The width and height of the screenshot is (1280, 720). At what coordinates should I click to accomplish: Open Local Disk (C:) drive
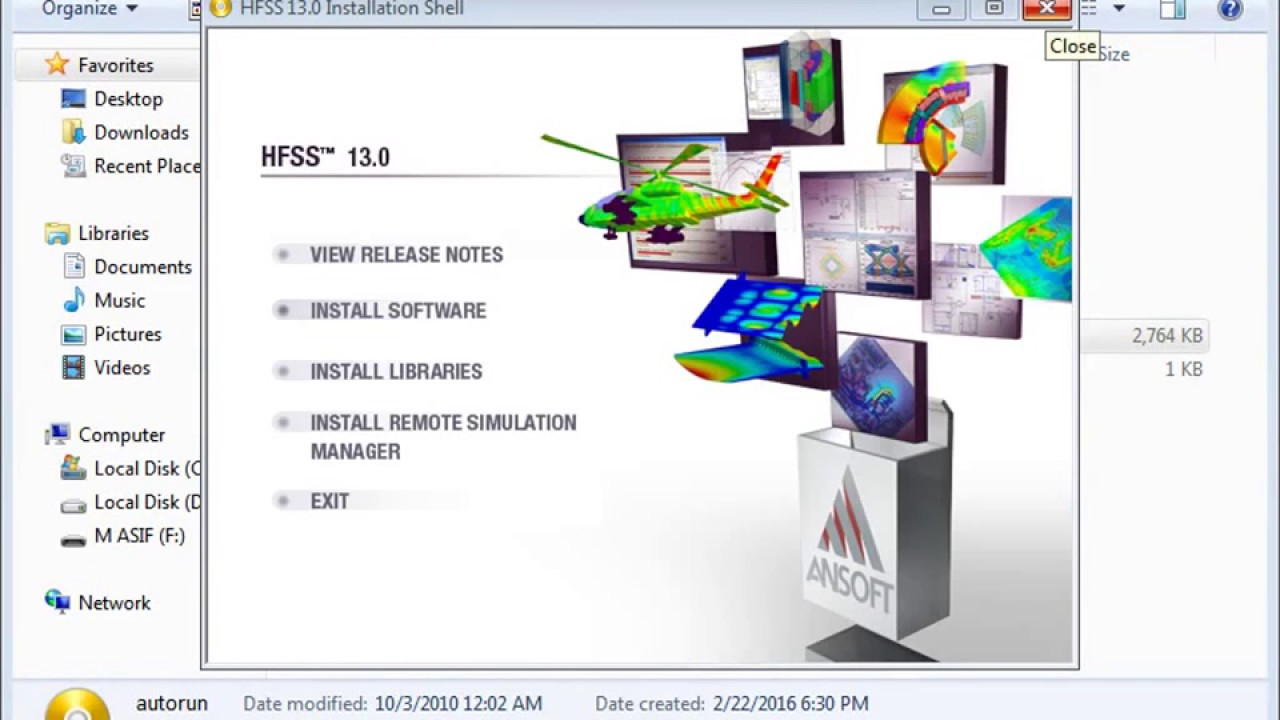(147, 469)
